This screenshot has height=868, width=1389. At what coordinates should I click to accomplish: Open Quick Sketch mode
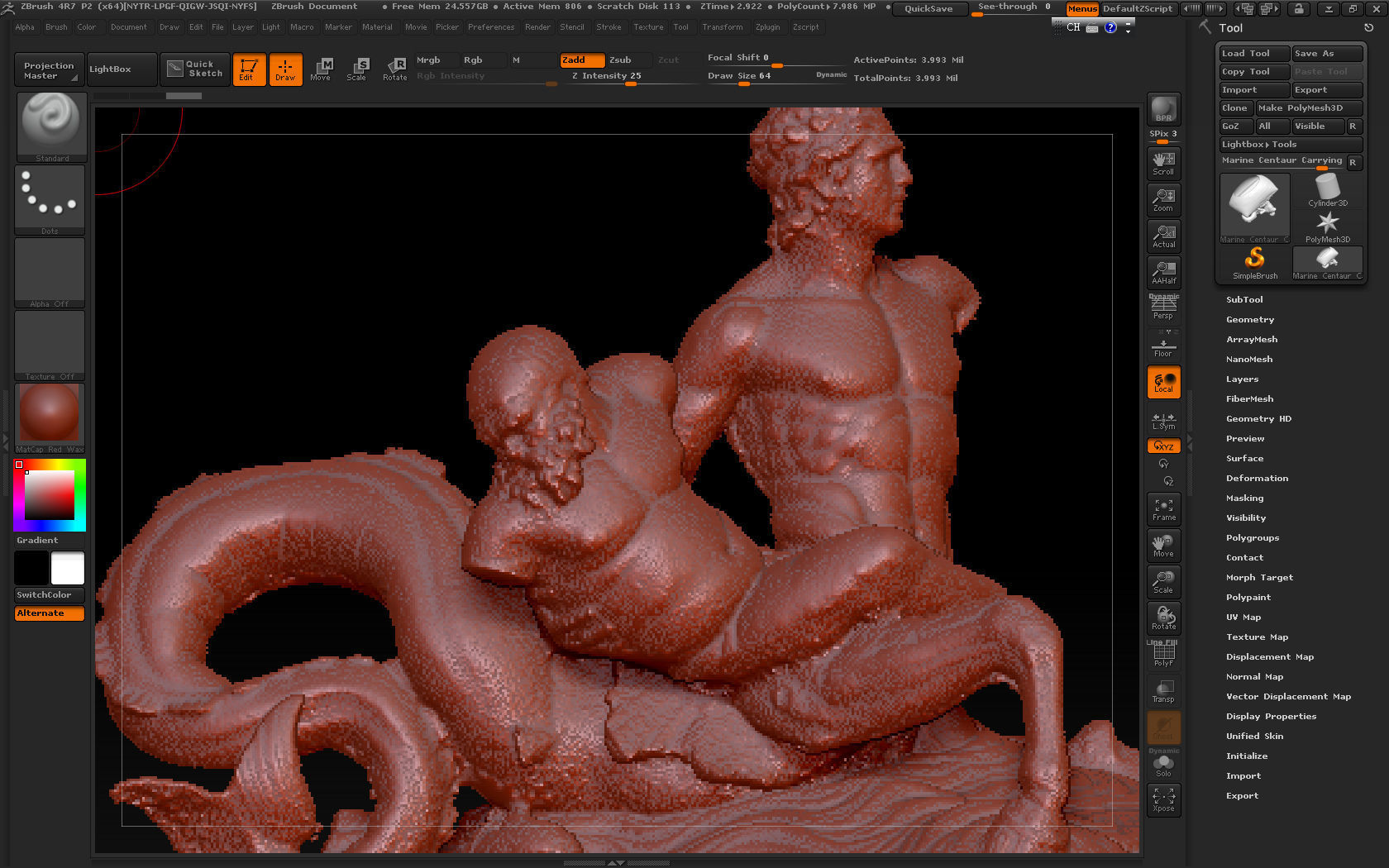(195, 69)
